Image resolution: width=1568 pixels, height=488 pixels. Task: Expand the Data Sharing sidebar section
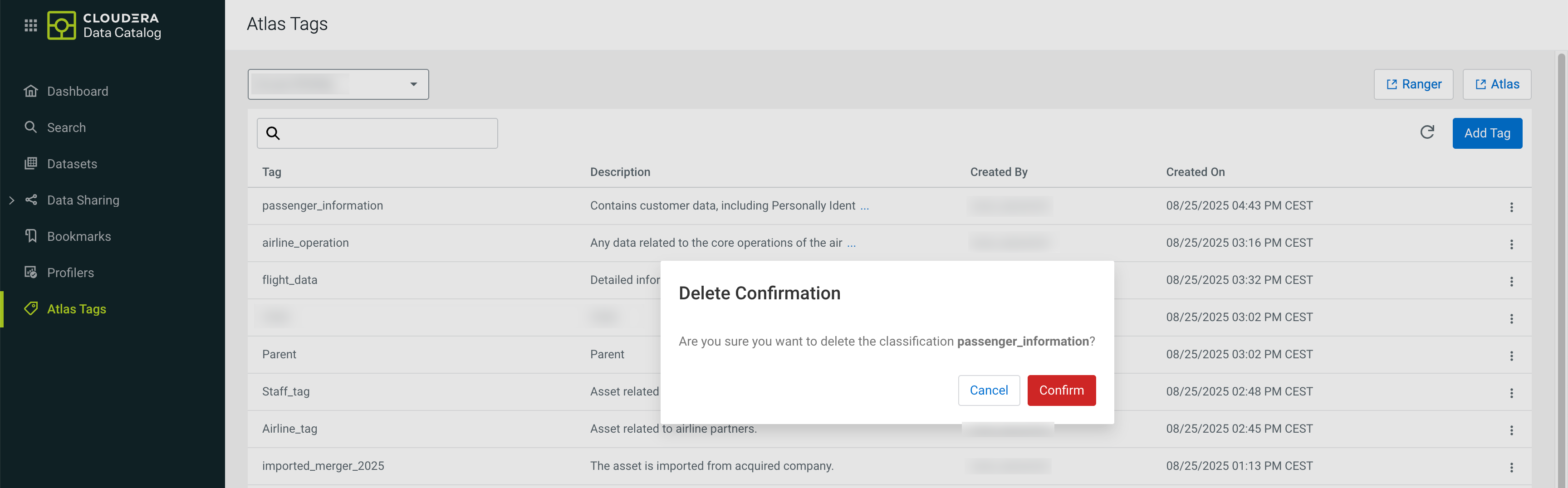pyautogui.click(x=11, y=200)
